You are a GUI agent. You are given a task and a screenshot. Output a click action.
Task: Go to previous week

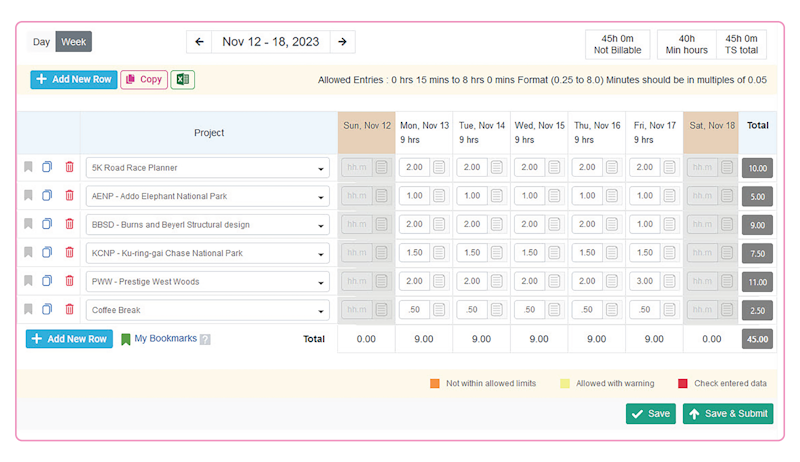click(x=199, y=42)
